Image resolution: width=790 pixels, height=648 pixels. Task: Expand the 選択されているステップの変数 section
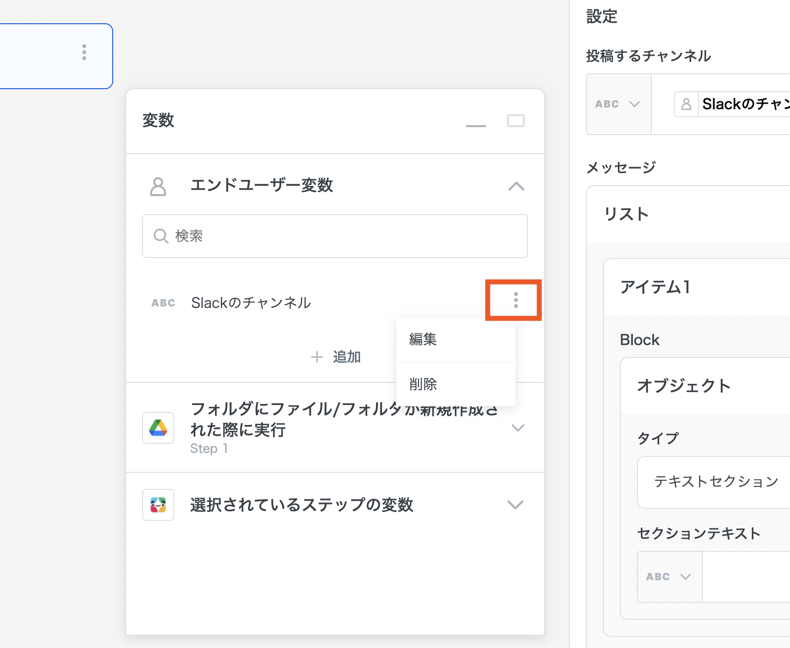[x=515, y=505]
